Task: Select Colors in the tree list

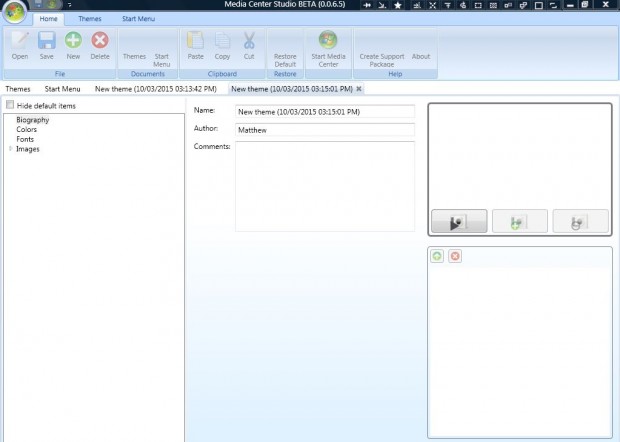Action: point(27,129)
